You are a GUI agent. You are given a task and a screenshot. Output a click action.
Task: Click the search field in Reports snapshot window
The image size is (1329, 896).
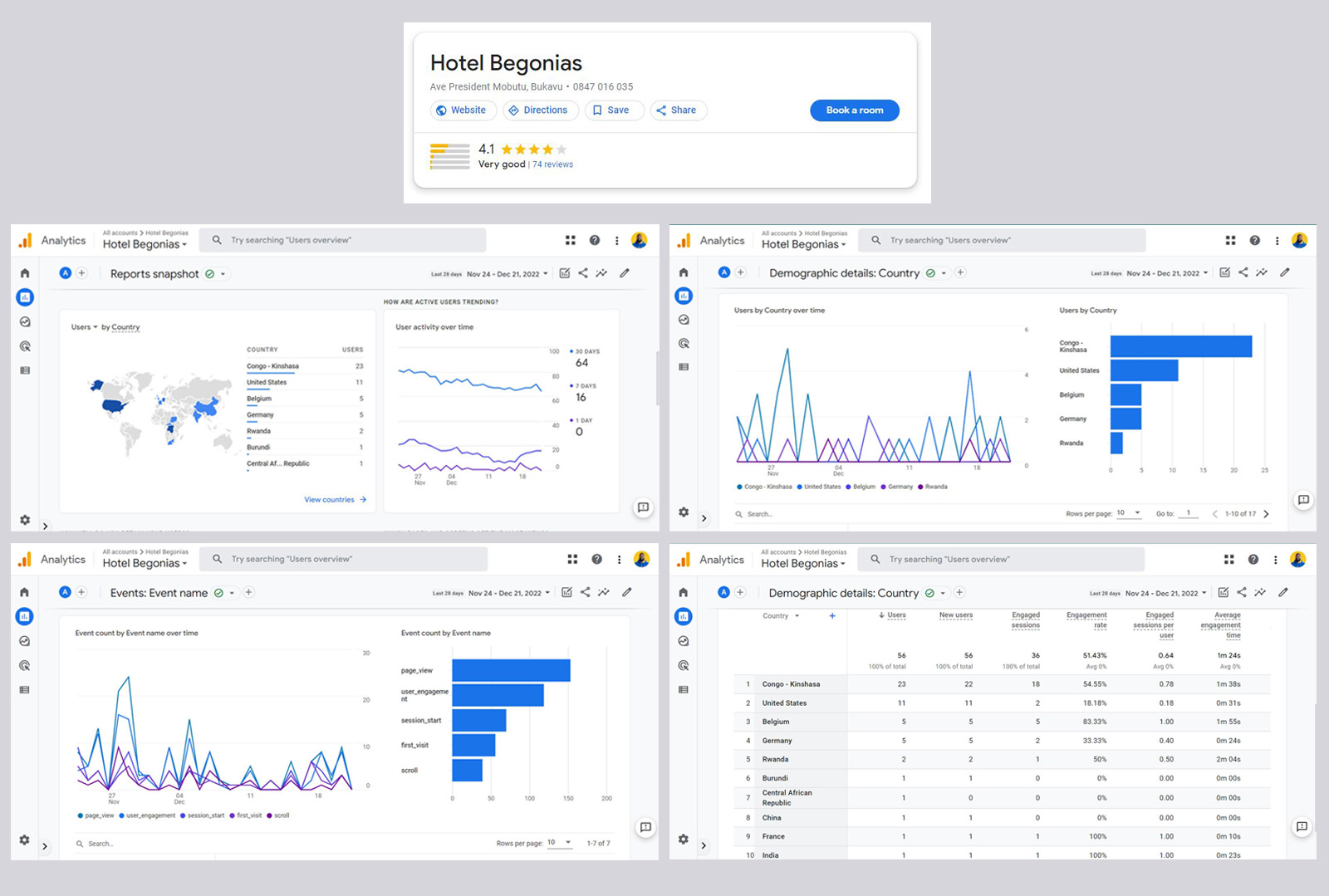pos(343,240)
